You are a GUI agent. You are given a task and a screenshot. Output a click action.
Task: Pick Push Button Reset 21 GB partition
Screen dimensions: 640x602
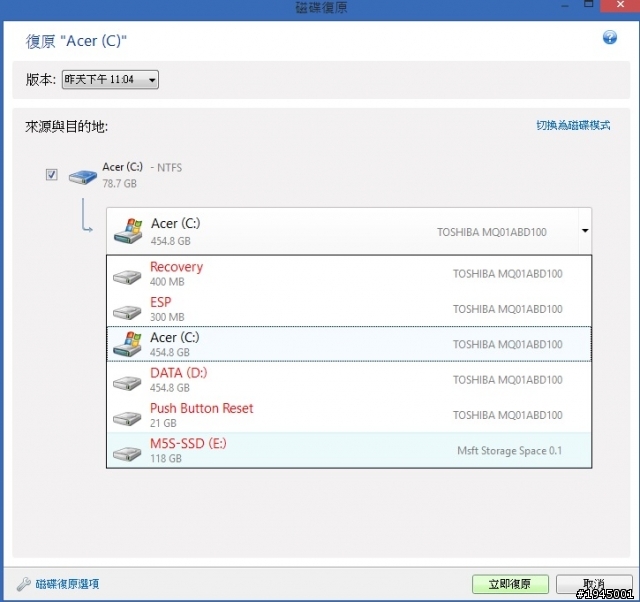(349, 415)
